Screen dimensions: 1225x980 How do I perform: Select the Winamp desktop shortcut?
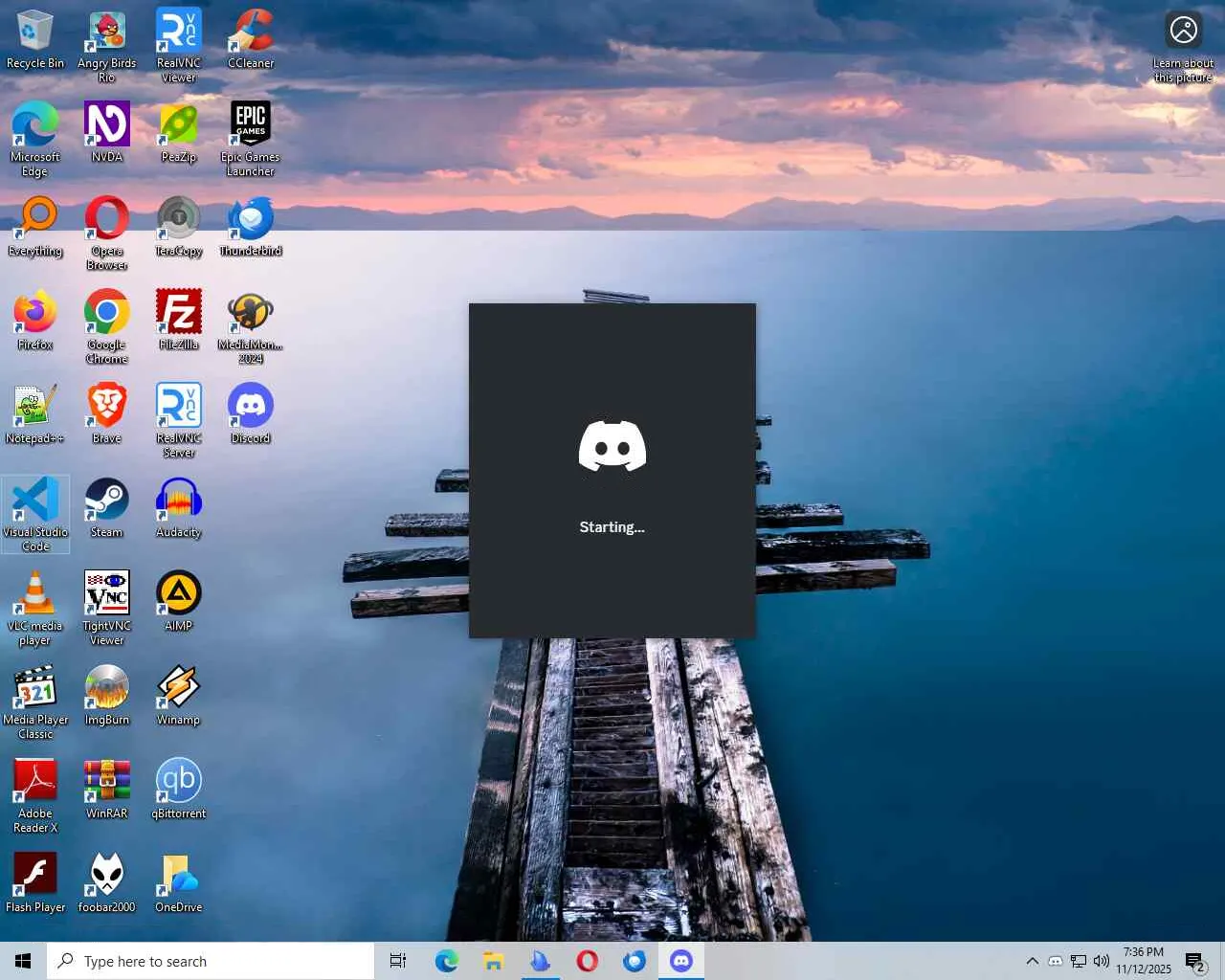[x=179, y=696]
